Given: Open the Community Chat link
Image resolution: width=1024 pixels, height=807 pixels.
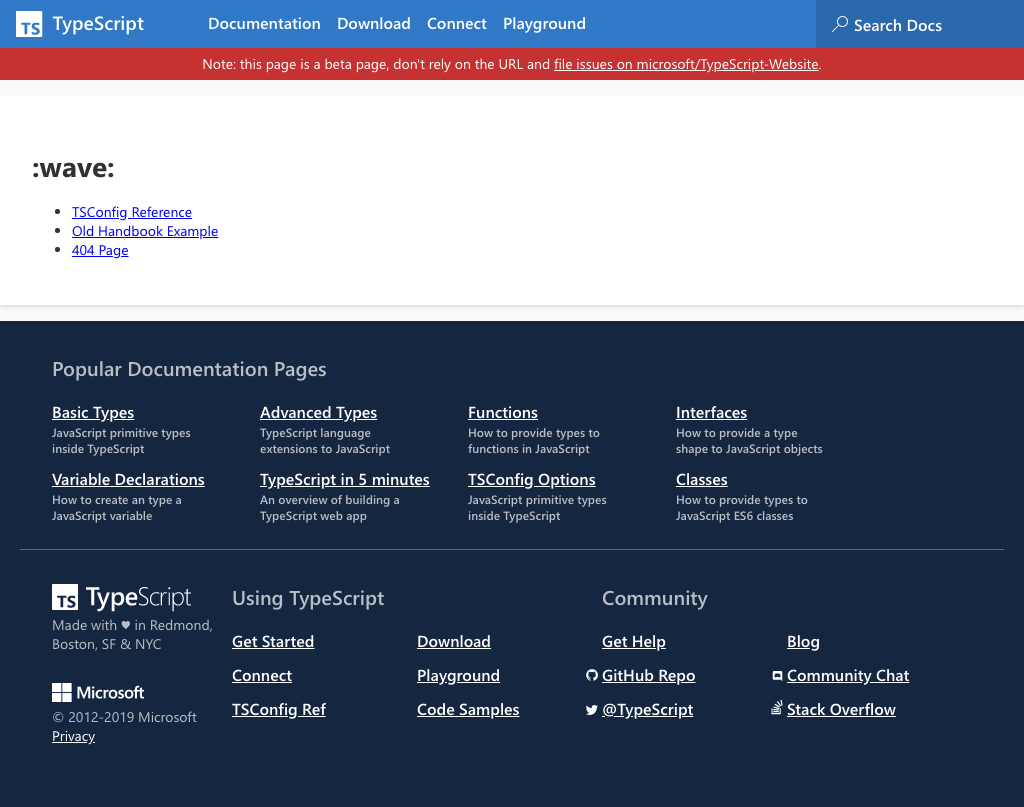Looking at the screenshot, I should pyautogui.click(x=848, y=676).
